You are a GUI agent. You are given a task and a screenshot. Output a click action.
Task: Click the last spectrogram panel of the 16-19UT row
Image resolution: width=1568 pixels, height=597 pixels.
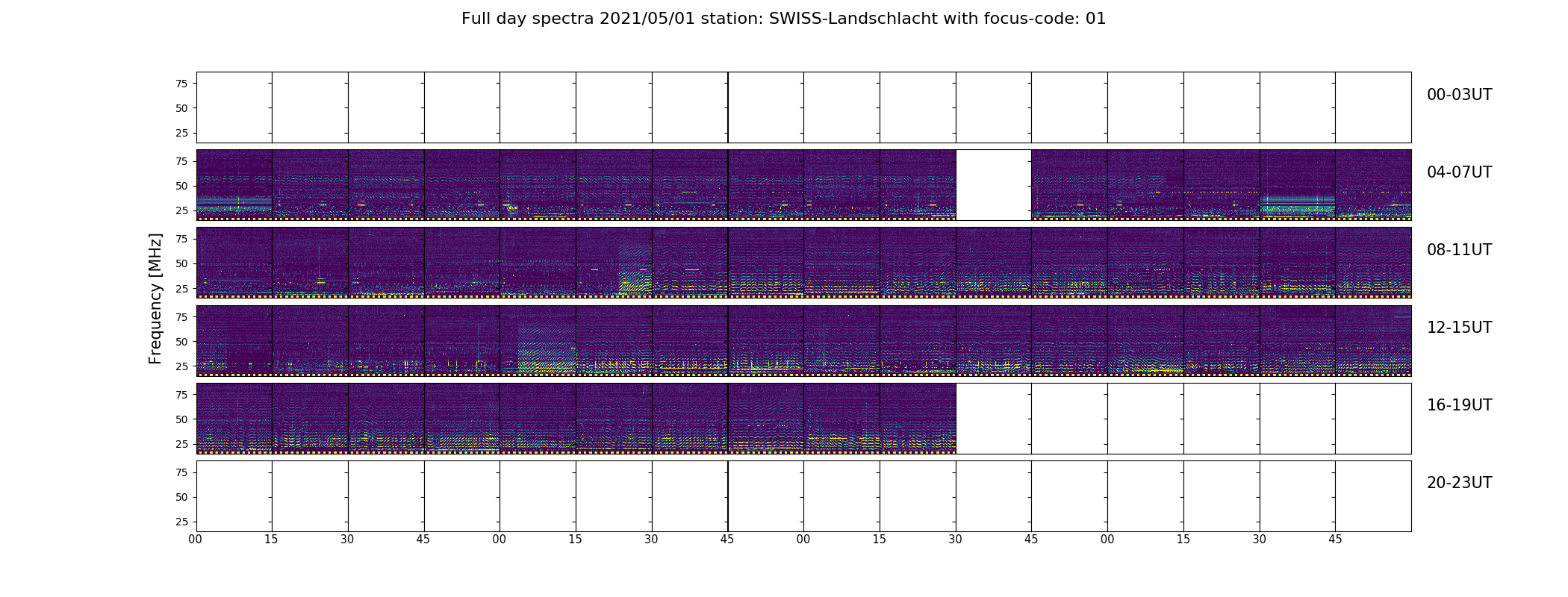(x=918, y=419)
